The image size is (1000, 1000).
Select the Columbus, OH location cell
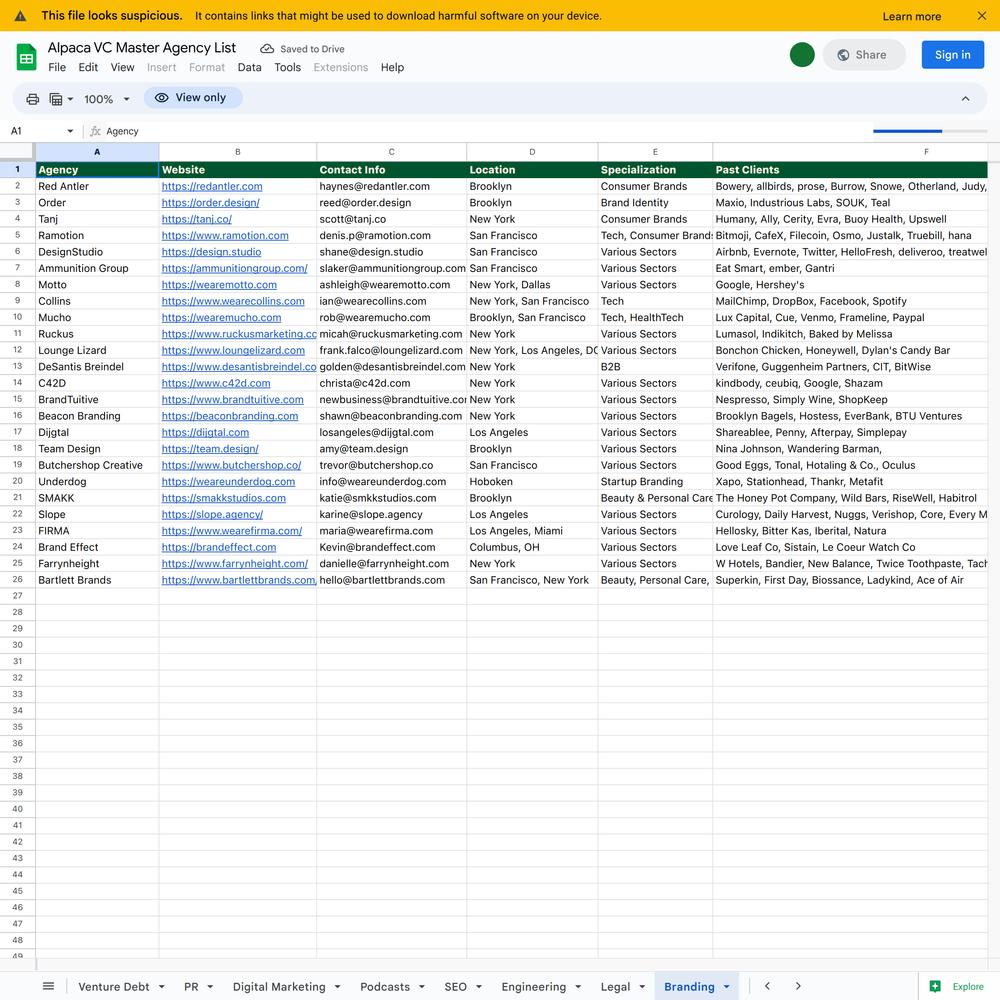tap(532, 547)
